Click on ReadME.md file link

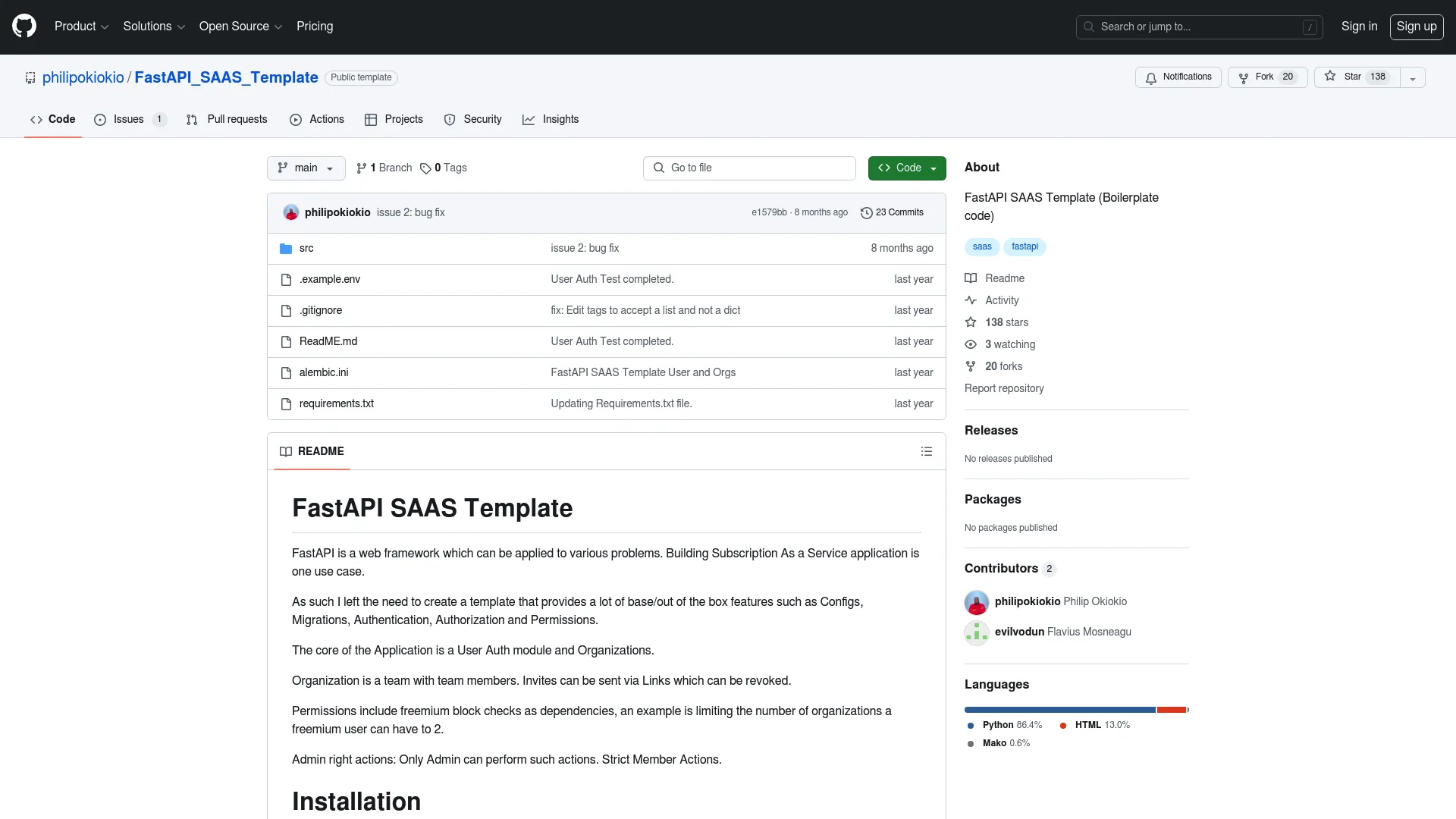pyautogui.click(x=328, y=340)
